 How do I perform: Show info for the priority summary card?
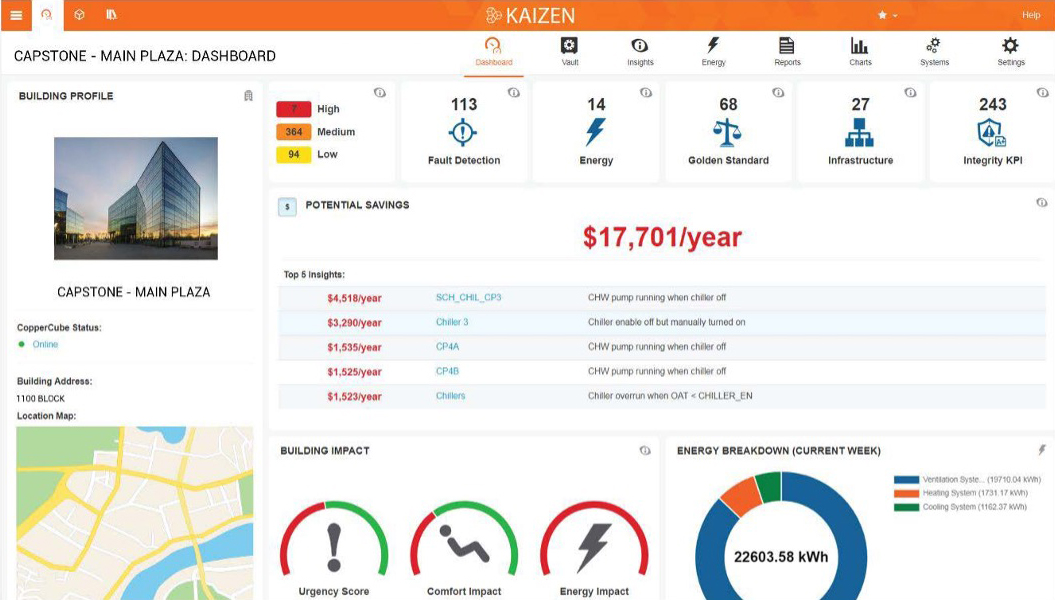[380, 93]
